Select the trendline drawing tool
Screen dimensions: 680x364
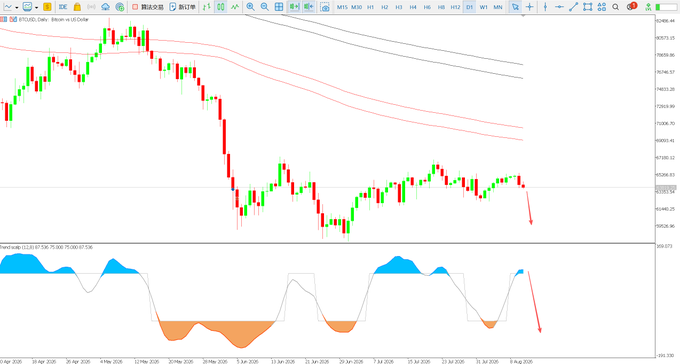tap(573, 7)
